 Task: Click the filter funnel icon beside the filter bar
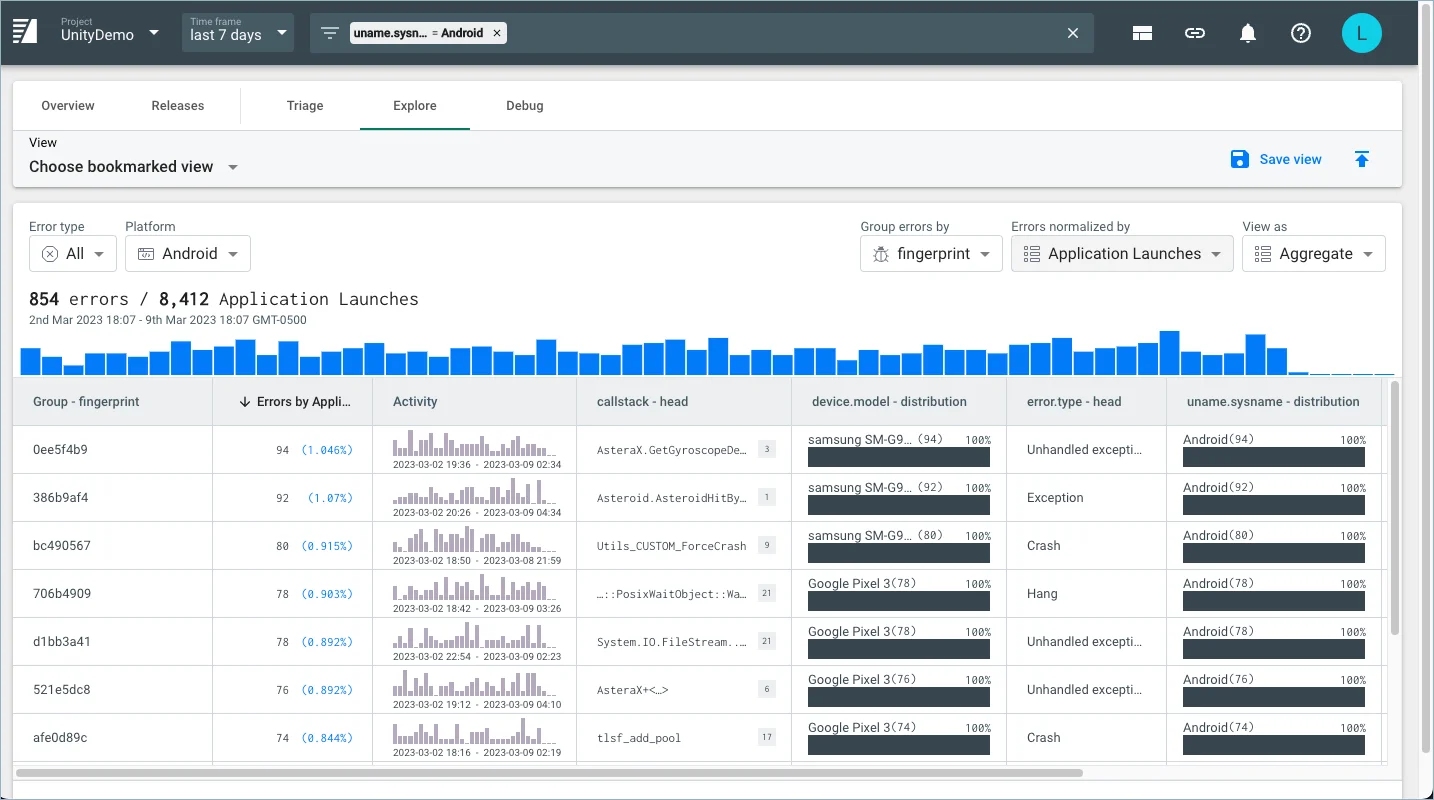pyautogui.click(x=329, y=32)
